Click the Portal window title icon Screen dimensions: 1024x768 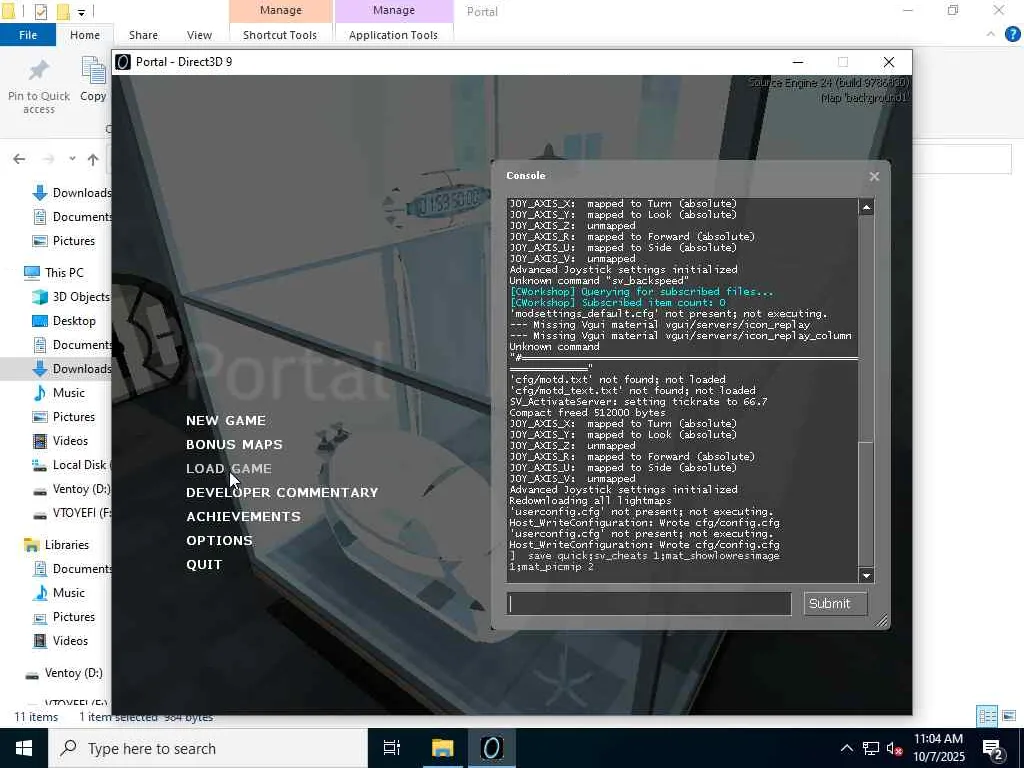(x=123, y=62)
